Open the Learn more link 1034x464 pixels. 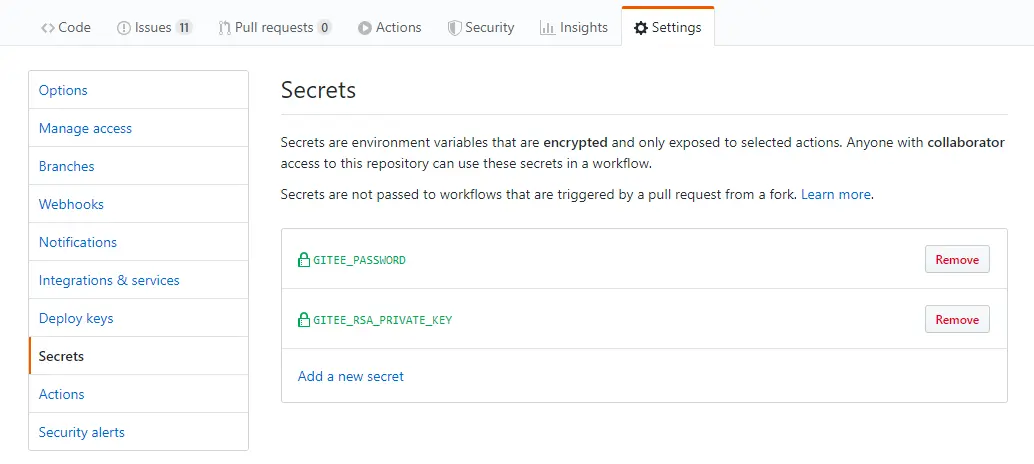coord(836,194)
